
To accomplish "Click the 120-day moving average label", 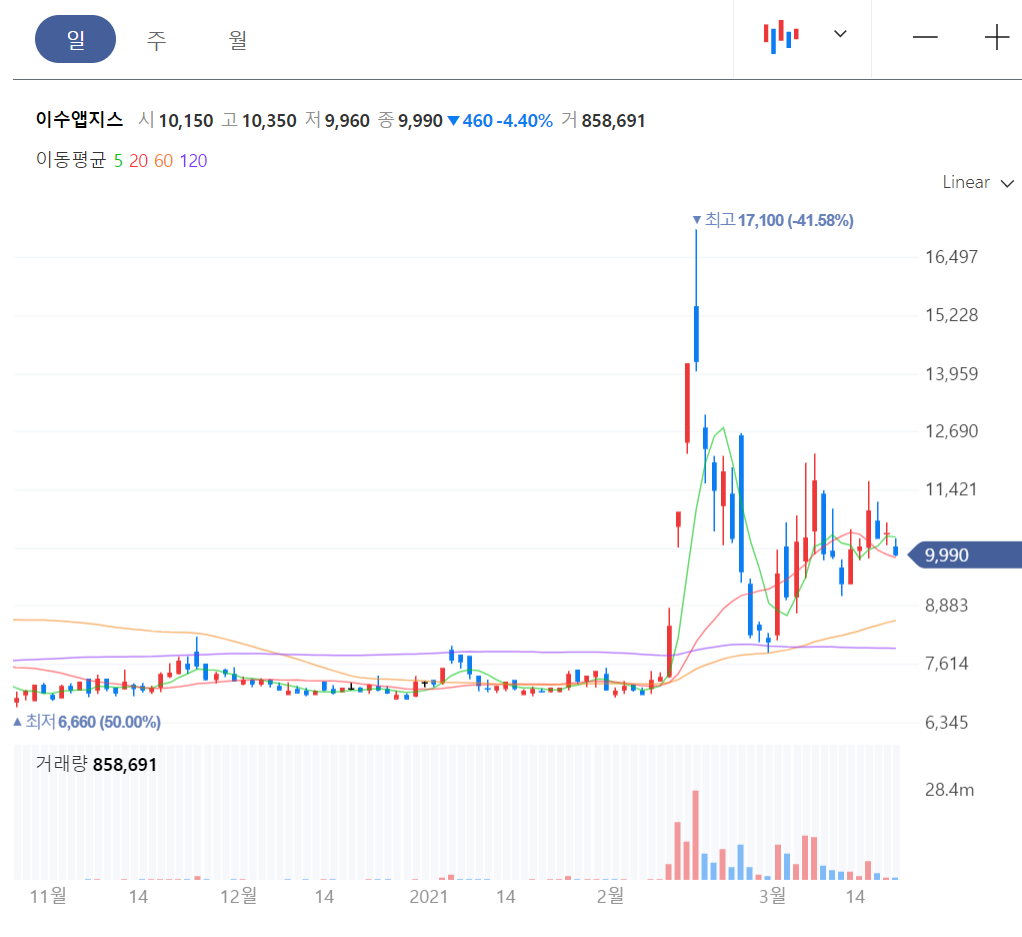I will point(194,161).
